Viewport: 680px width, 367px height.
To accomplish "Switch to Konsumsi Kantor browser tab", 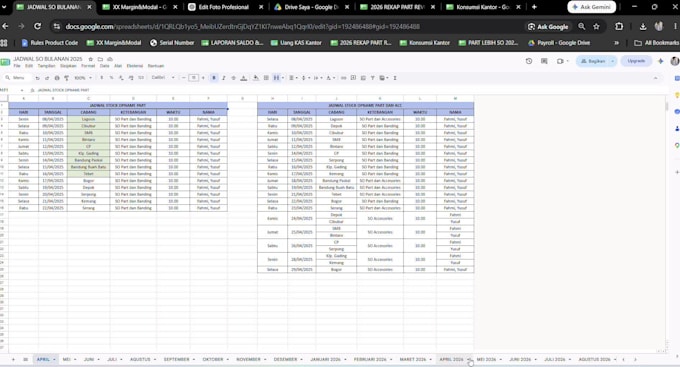I will [x=483, y=7].
